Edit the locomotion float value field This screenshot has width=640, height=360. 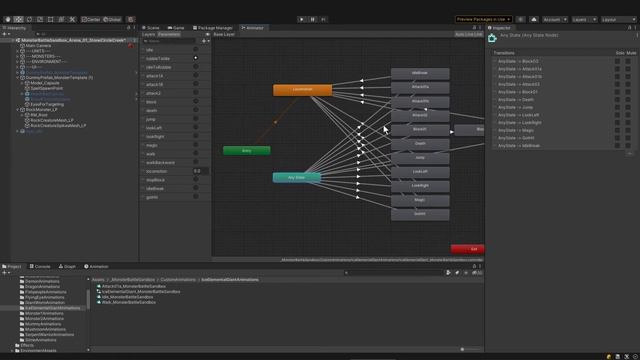(x=201, y=171)
